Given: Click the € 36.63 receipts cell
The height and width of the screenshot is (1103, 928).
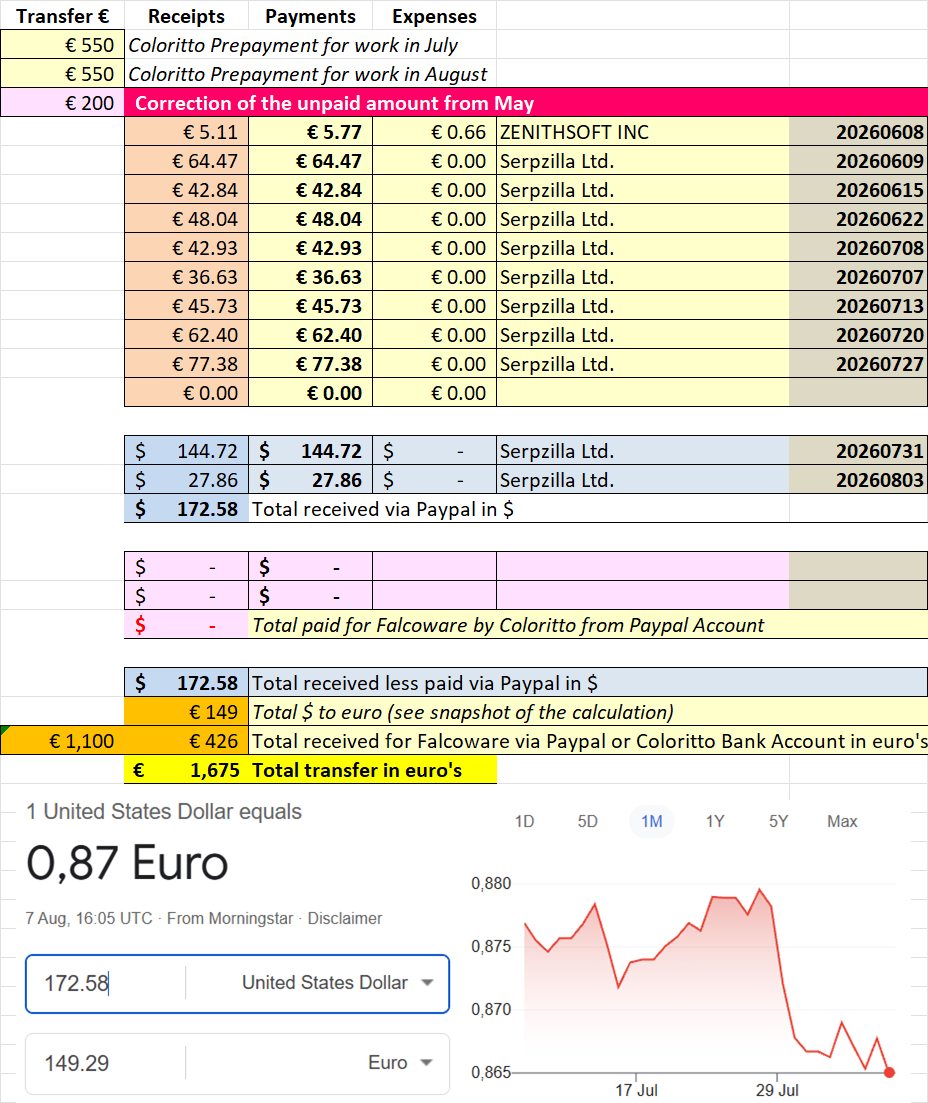Looking at the screenshot, I should (x=186, y=277).
